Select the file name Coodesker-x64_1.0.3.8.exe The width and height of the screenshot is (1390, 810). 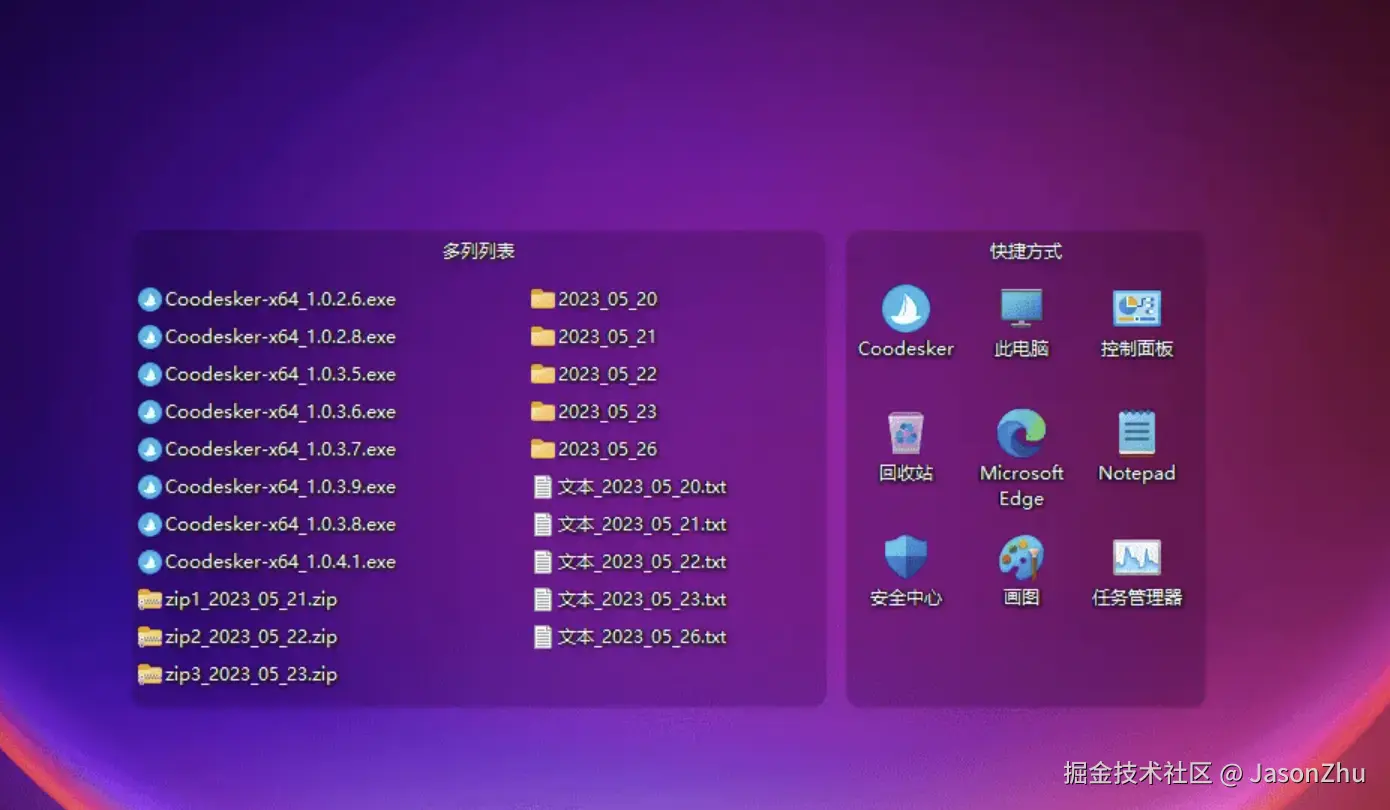(x=281, y=524)
